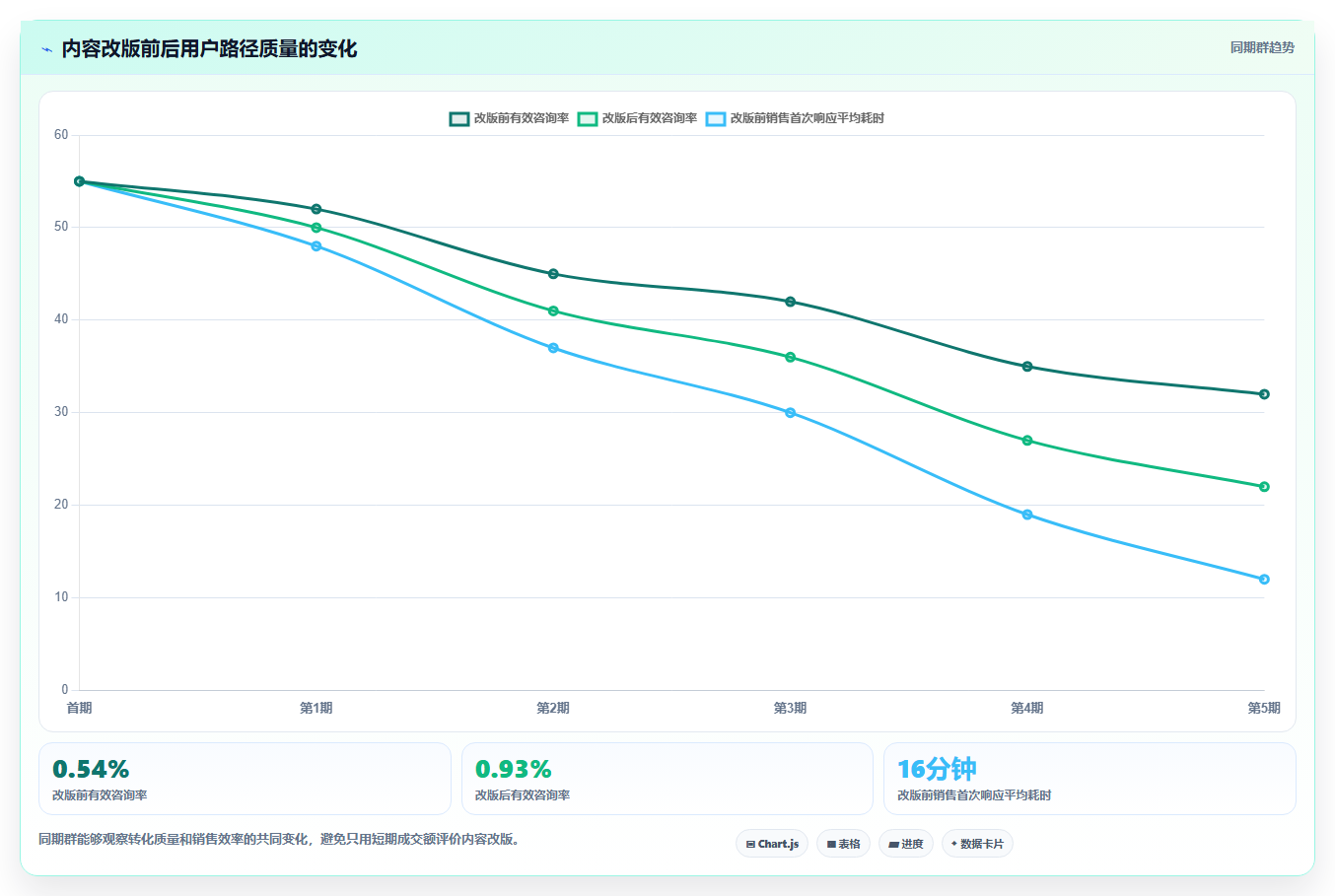Click the y-axis label 20
1335x896 pixels.
(61, 505)
